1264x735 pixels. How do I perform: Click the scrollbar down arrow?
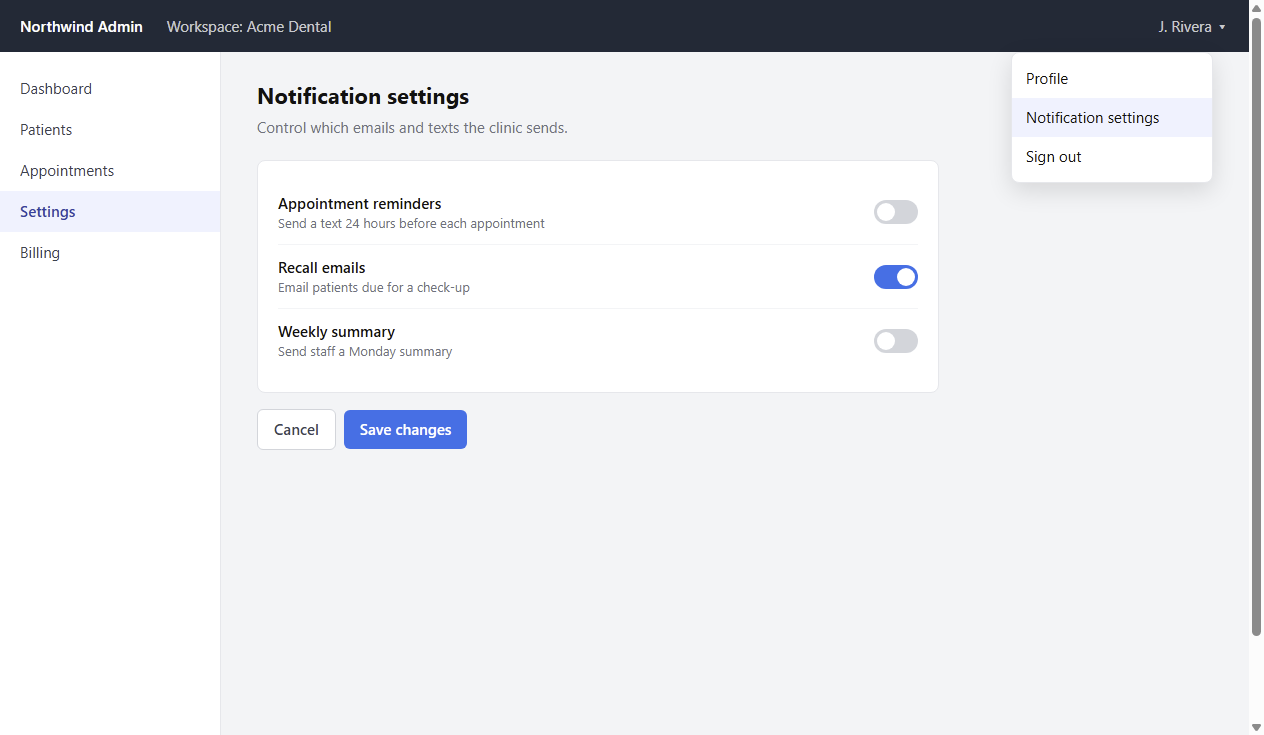pos(1256,727)
